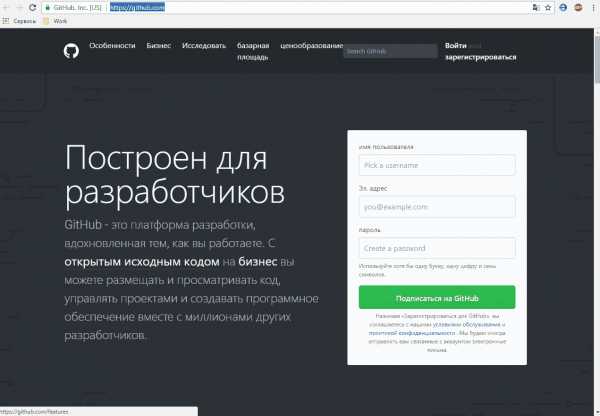Viewport: 600px width, 416px height.
Task: Click the Сервисы apps icon in bookmarks bar
Action: [x=7, y=20]
